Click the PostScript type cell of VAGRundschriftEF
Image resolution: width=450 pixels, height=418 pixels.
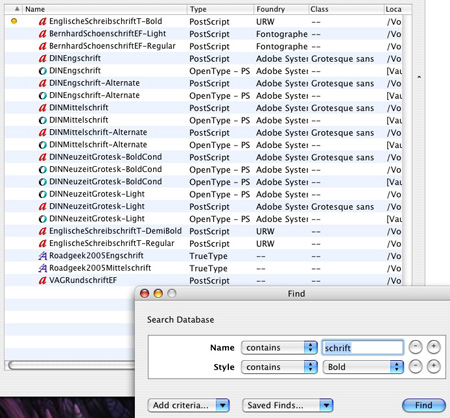209,281
